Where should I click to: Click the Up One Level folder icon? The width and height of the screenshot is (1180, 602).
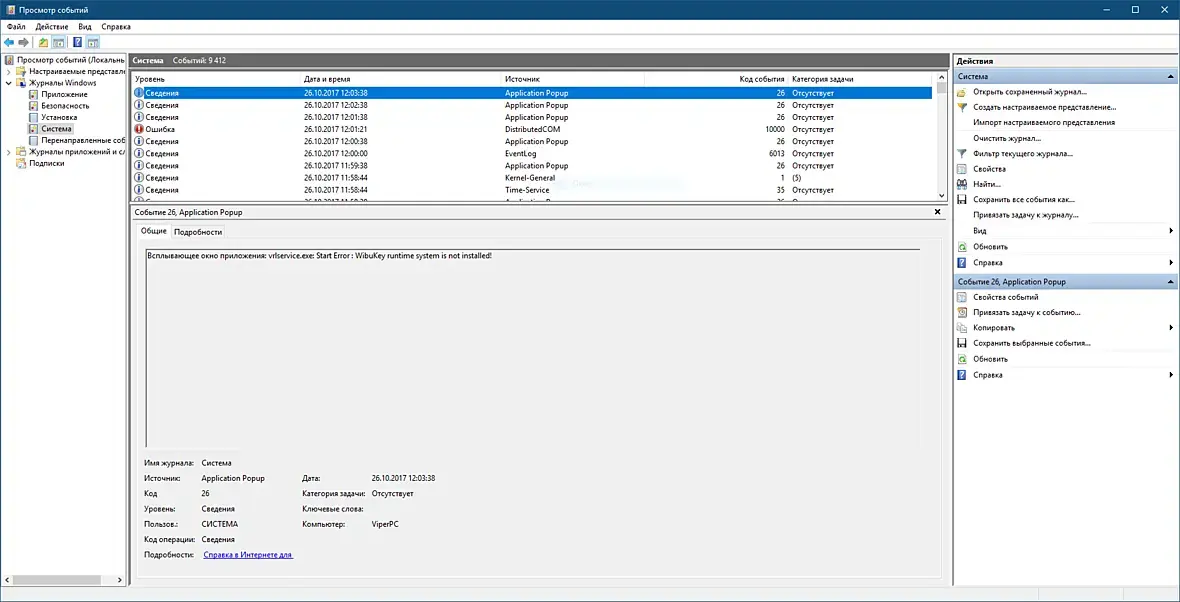coord(44,42)
